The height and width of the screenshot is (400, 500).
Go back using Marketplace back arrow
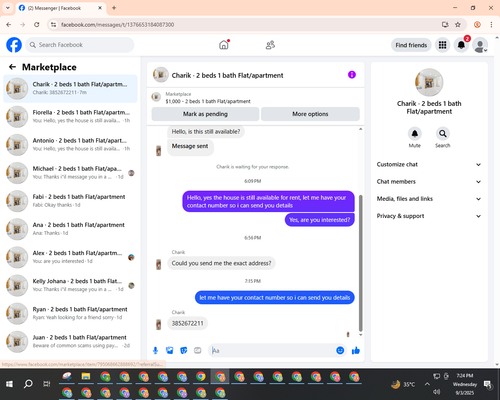[x=12, y=67]
